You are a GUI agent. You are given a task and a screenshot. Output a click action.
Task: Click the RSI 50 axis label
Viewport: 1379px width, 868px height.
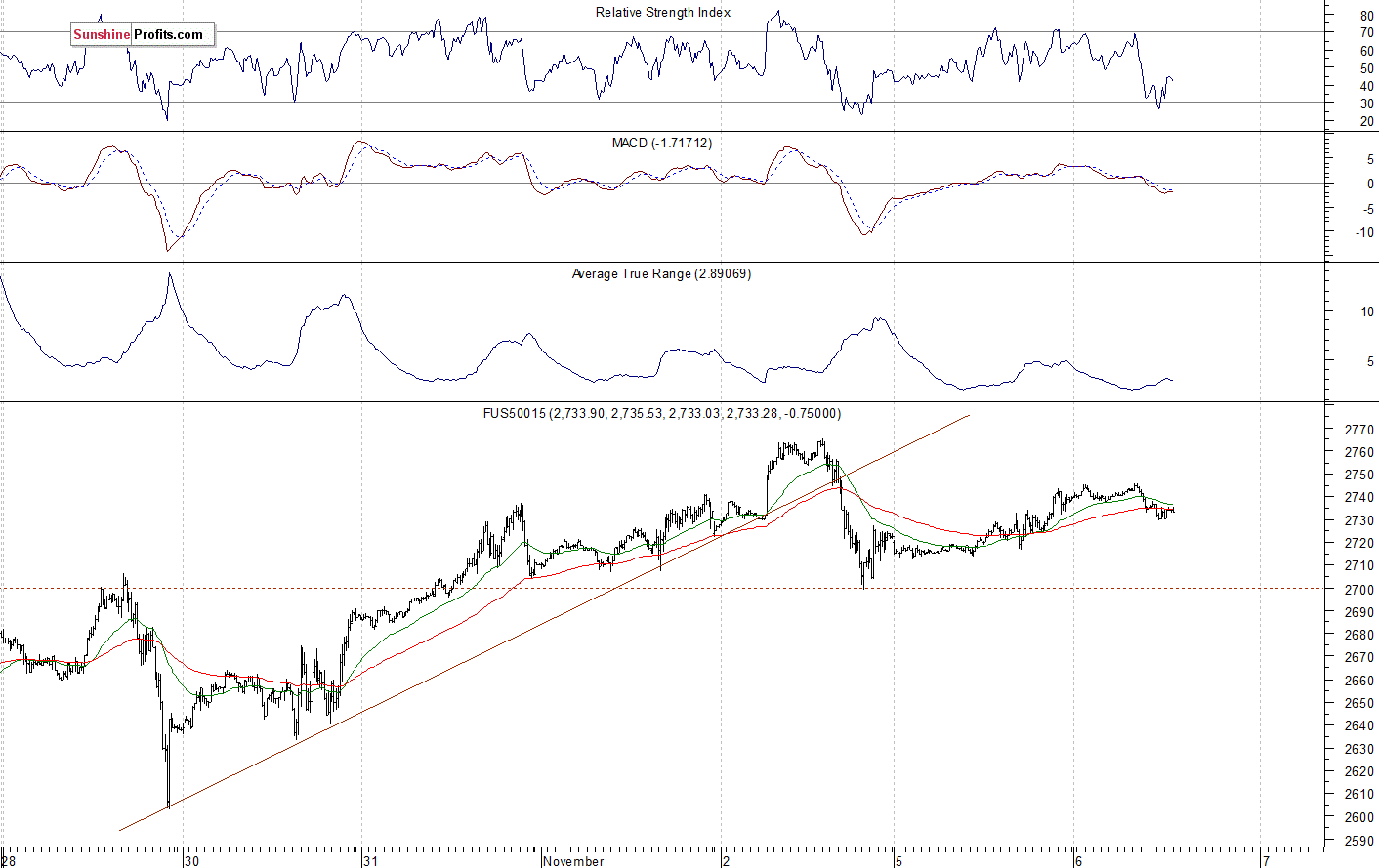click(1366, 68)
